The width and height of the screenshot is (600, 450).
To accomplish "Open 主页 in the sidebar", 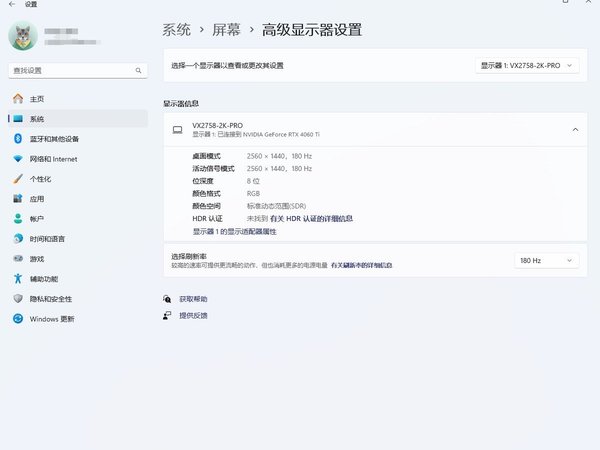I will tap(78, 99).
